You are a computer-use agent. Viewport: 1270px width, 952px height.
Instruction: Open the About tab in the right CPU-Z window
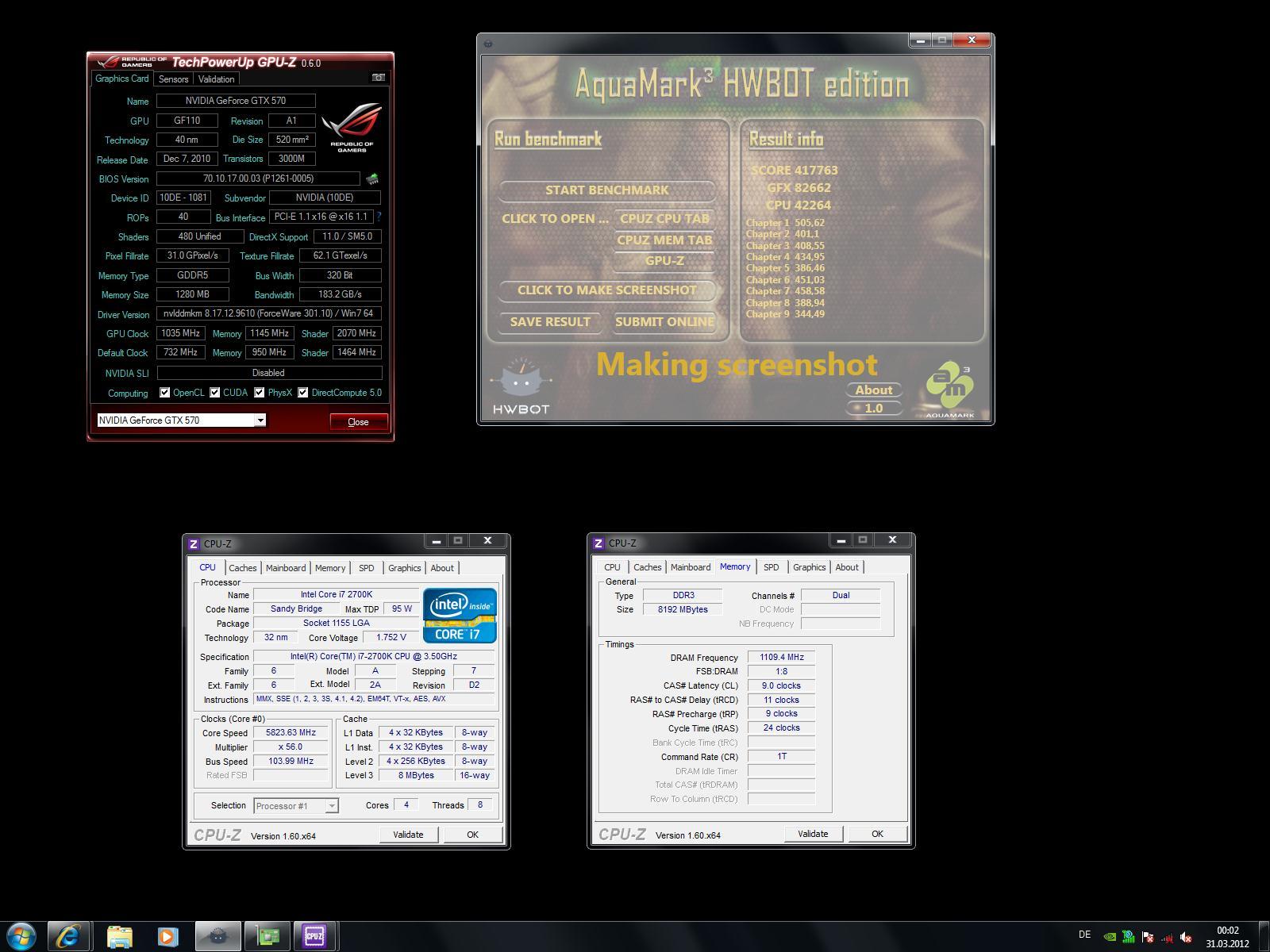[x=847, y=567]
